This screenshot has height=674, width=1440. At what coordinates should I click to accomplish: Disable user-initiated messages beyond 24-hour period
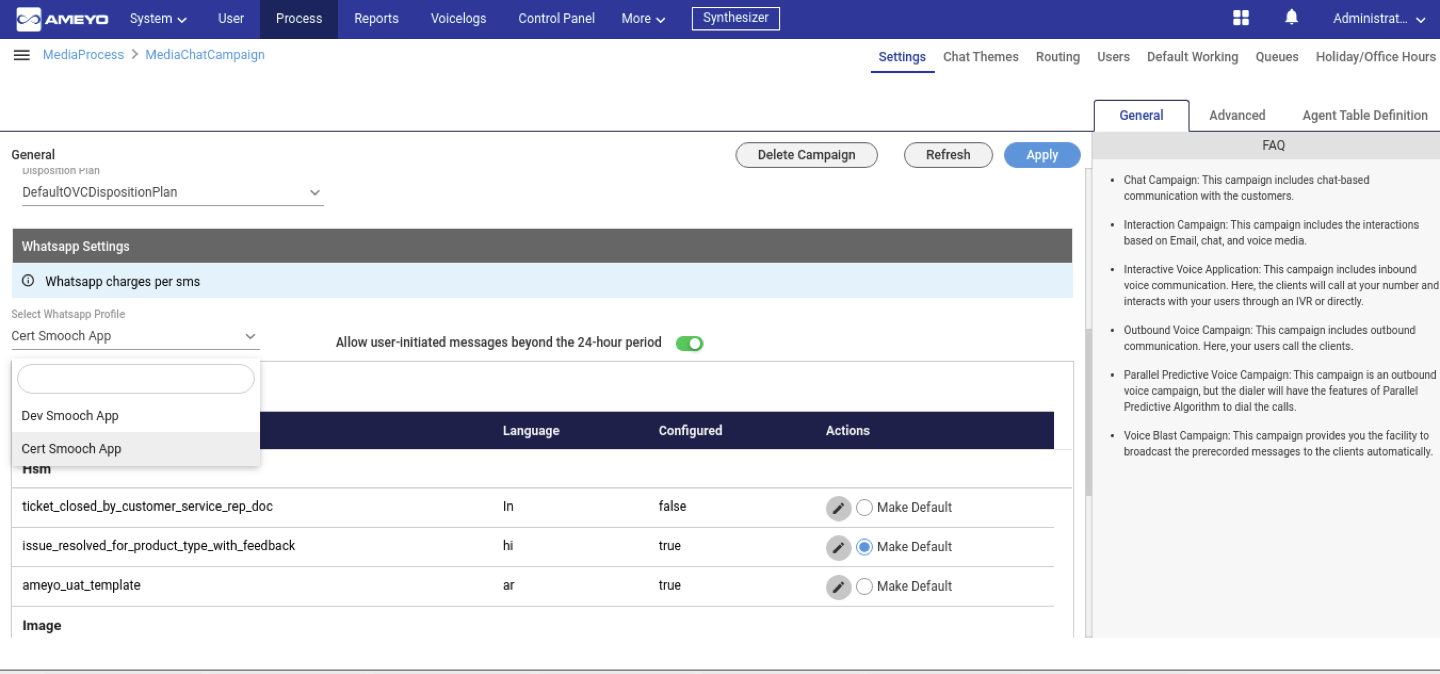pos(689,342)
